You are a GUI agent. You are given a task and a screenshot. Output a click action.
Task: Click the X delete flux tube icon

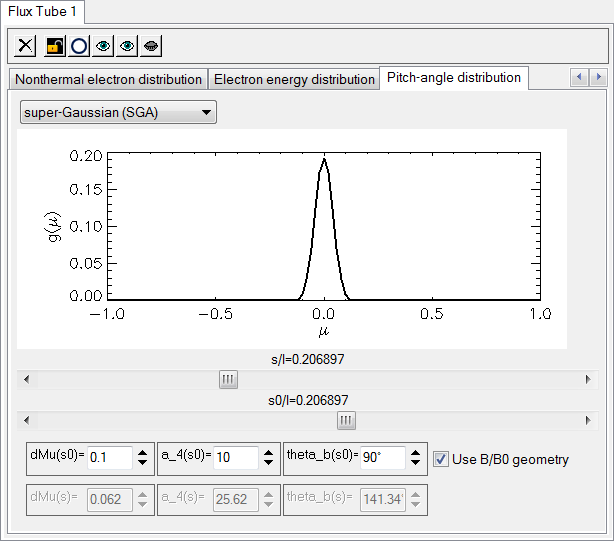(25, 46)
